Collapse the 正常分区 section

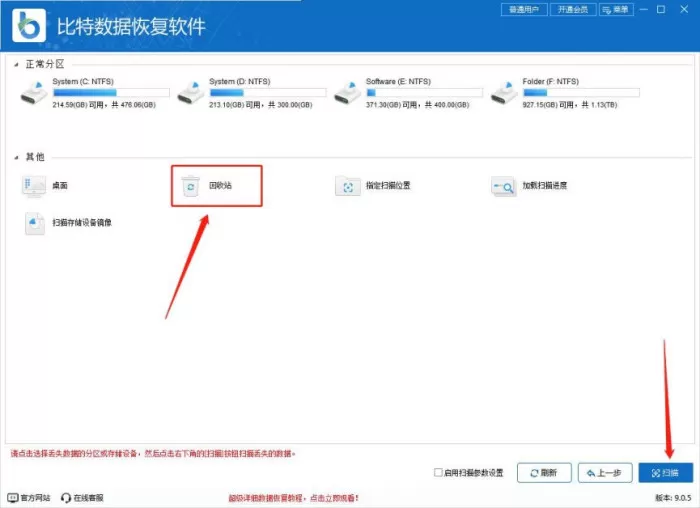(x=17, y=65)
